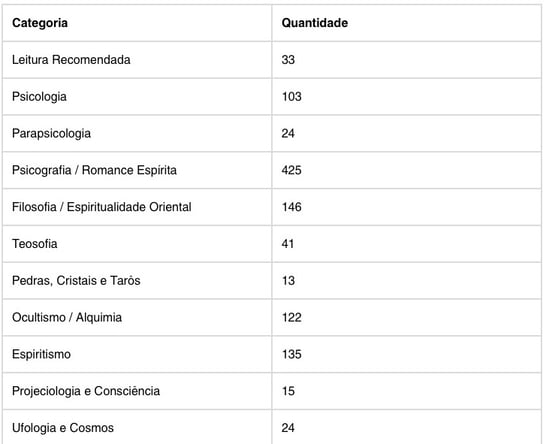Select Projeciologia e Consciência cell
The width and height of the screenshot is (546, 444).
(x=137, y=391)
